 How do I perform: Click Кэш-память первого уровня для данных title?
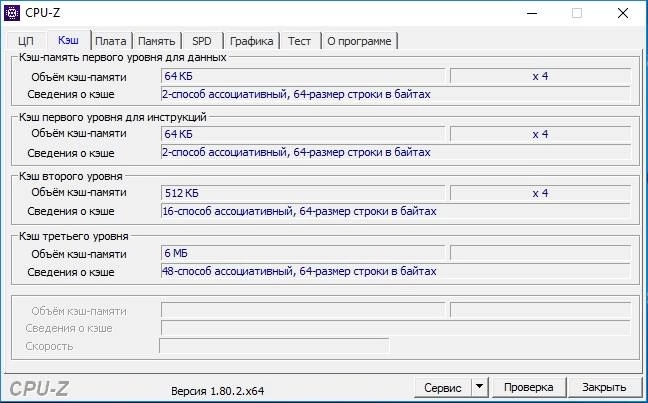click(123, 57)
